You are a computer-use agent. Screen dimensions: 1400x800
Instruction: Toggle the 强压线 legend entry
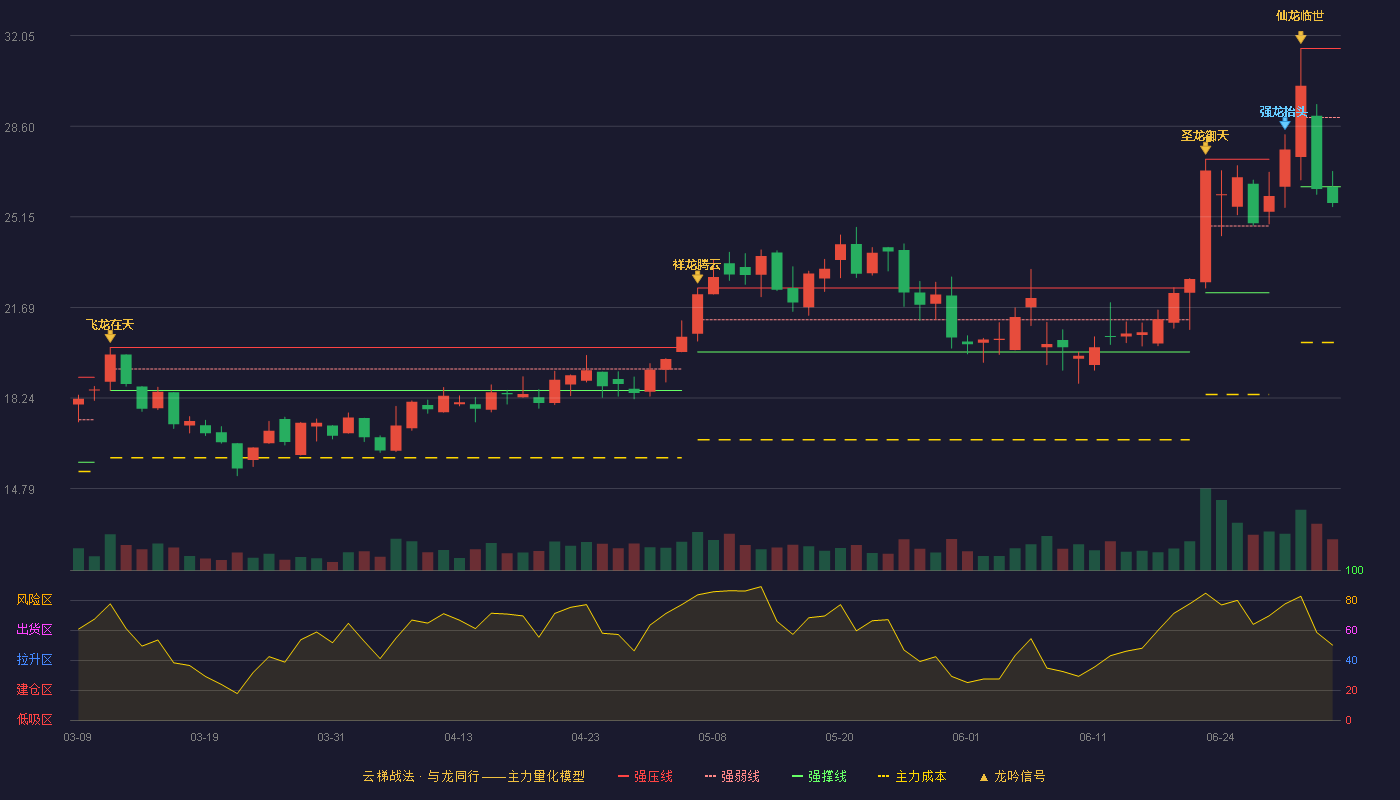(645, 776)
